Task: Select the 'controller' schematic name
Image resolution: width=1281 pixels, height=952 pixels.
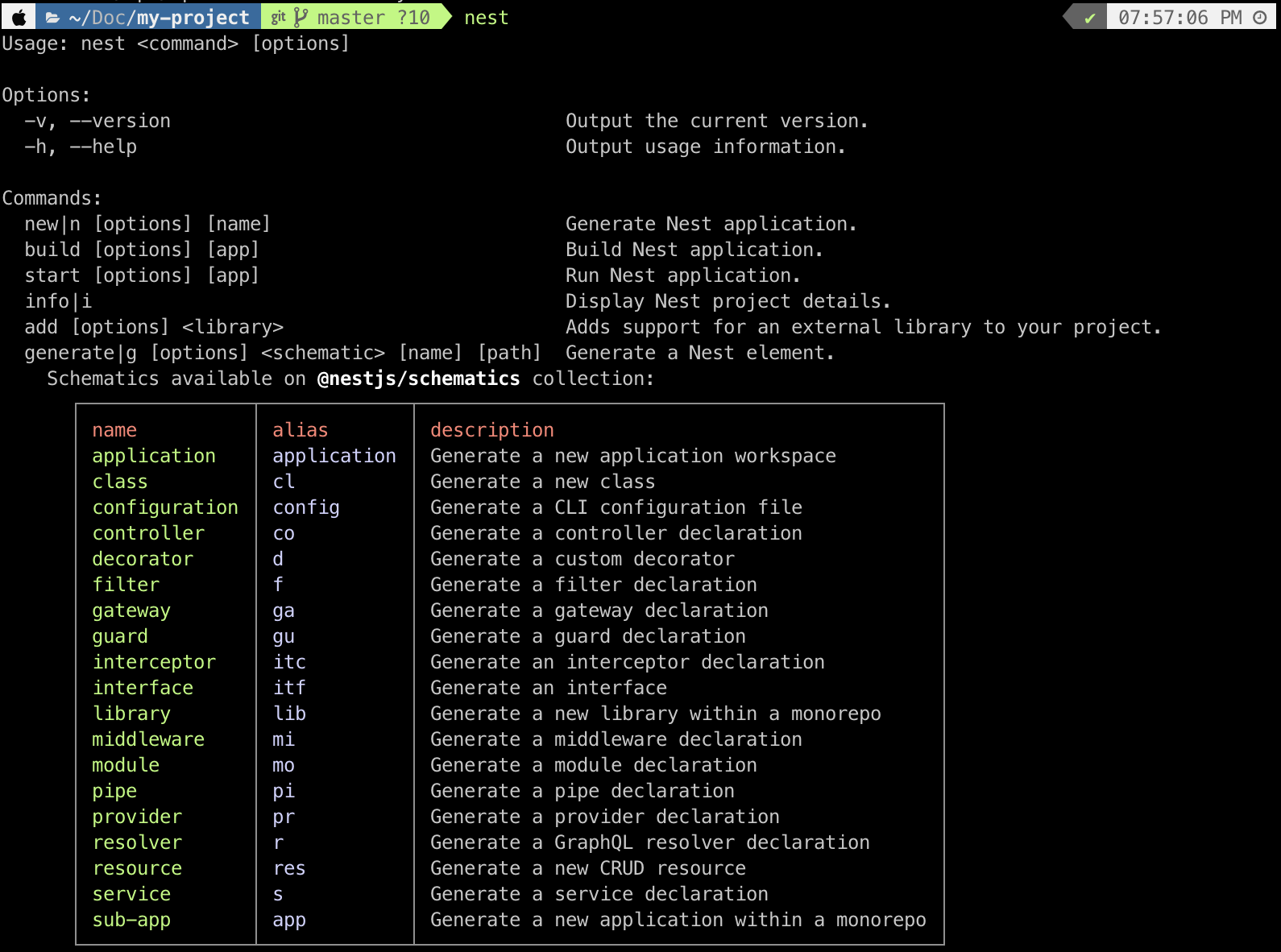Action: point(148,533)
